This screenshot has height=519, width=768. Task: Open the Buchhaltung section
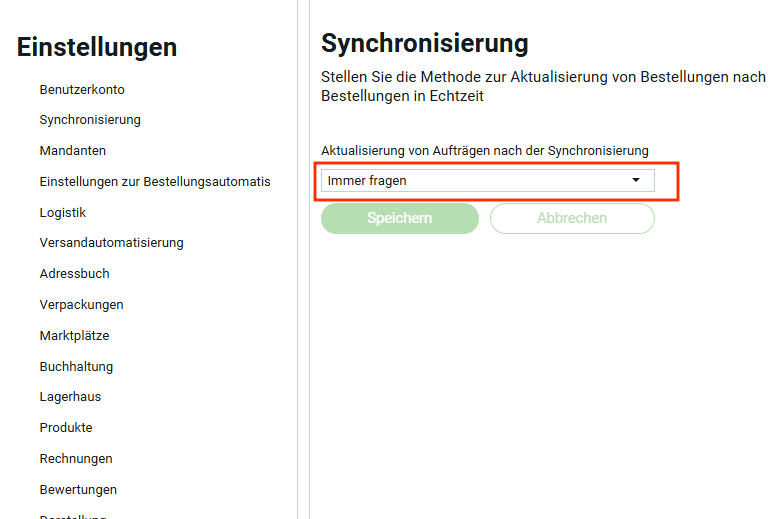[x=76, y=366]
